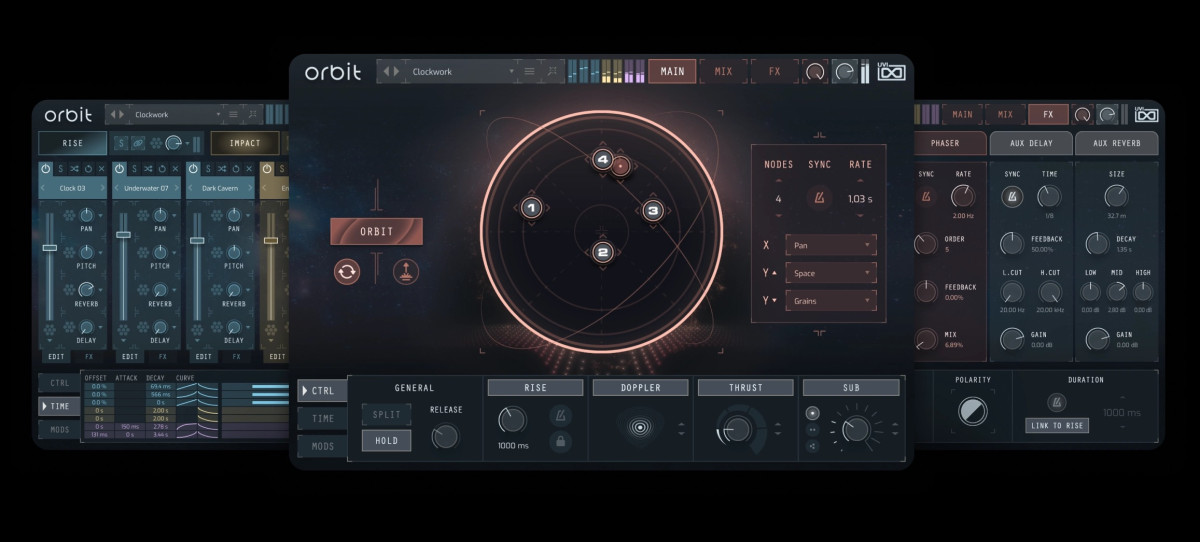The image size is (1200, 542).
Task: Switch to the MIX tab in center window
Action: tap(723, 71)
